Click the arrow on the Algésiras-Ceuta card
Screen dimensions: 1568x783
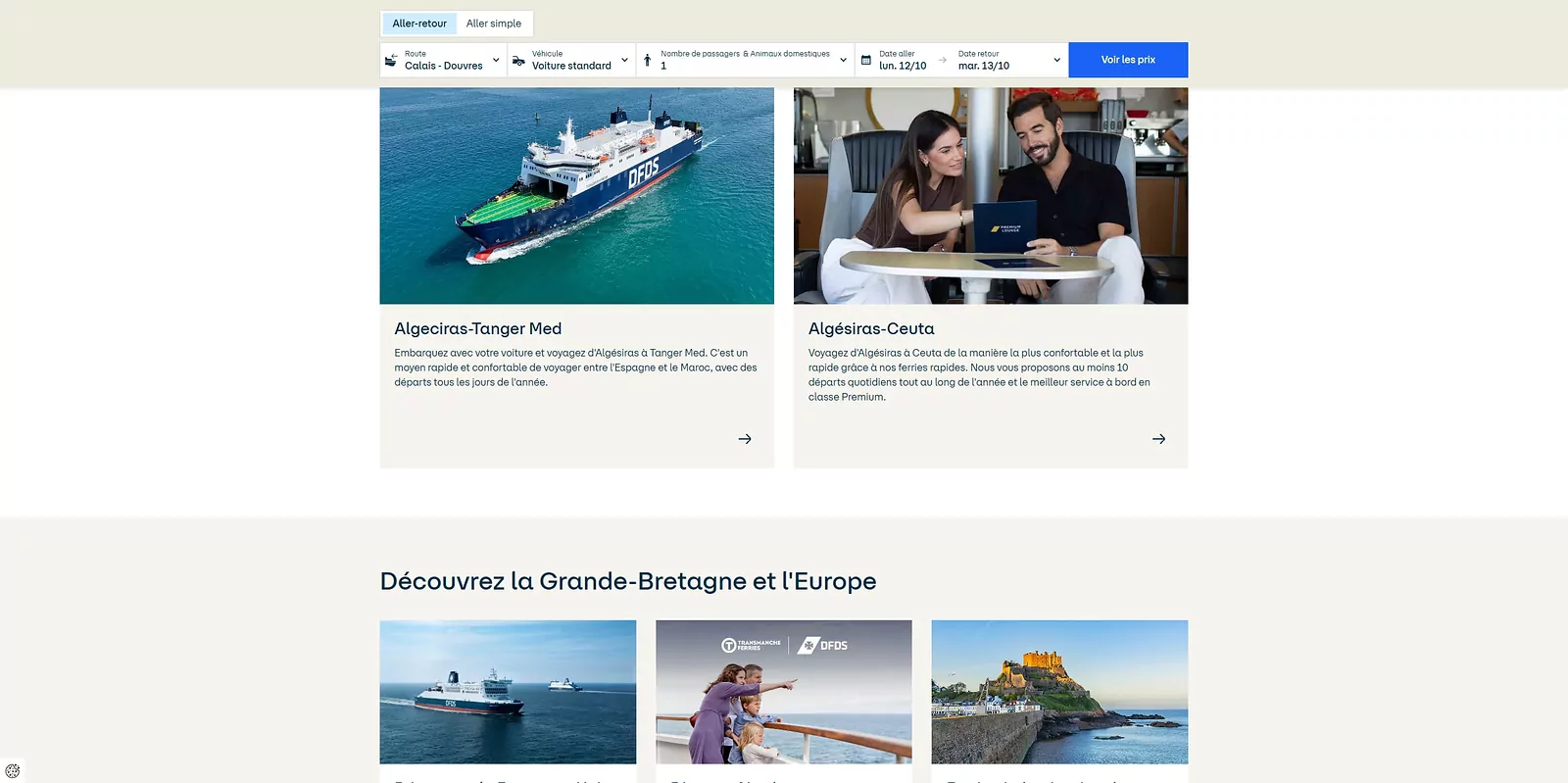tap(1158, 439)
